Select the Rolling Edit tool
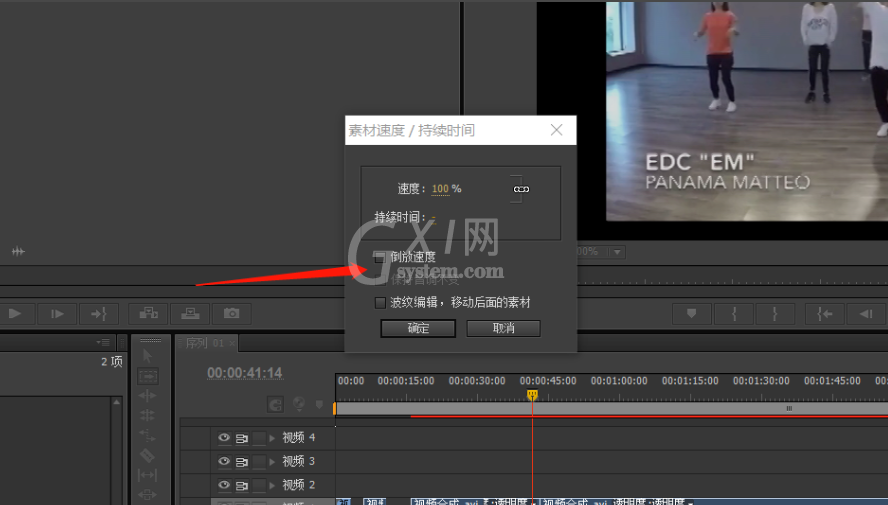 point(147,415)
